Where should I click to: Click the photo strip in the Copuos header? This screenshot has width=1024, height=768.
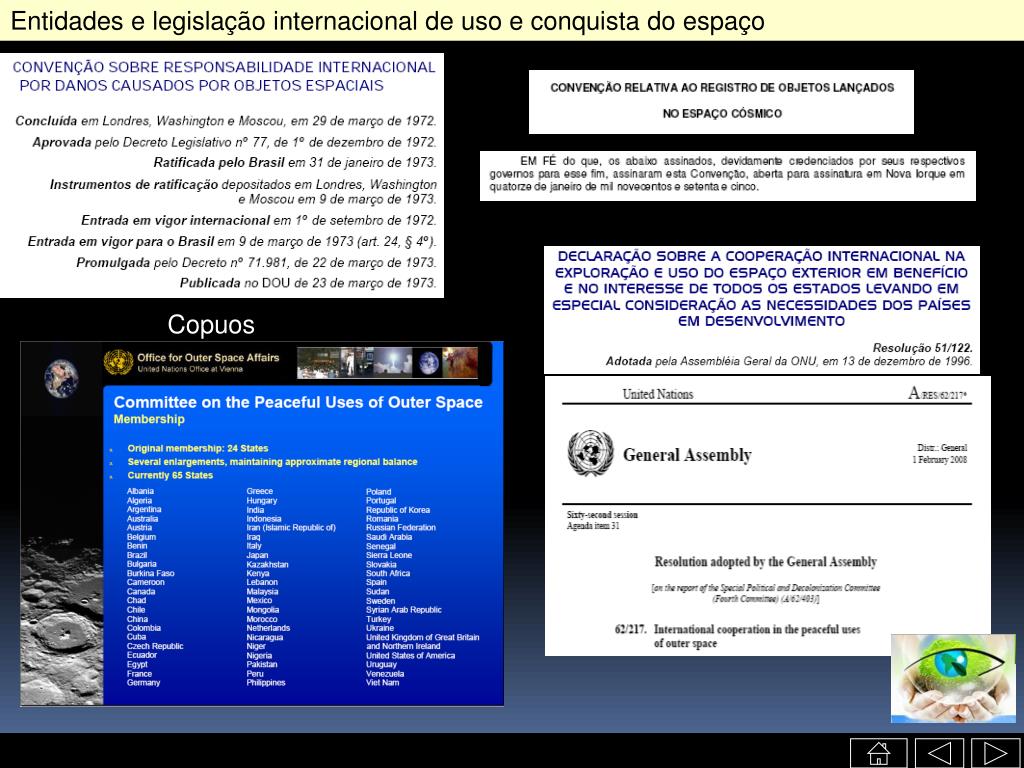pyautogui.click(x=388, y=363)
